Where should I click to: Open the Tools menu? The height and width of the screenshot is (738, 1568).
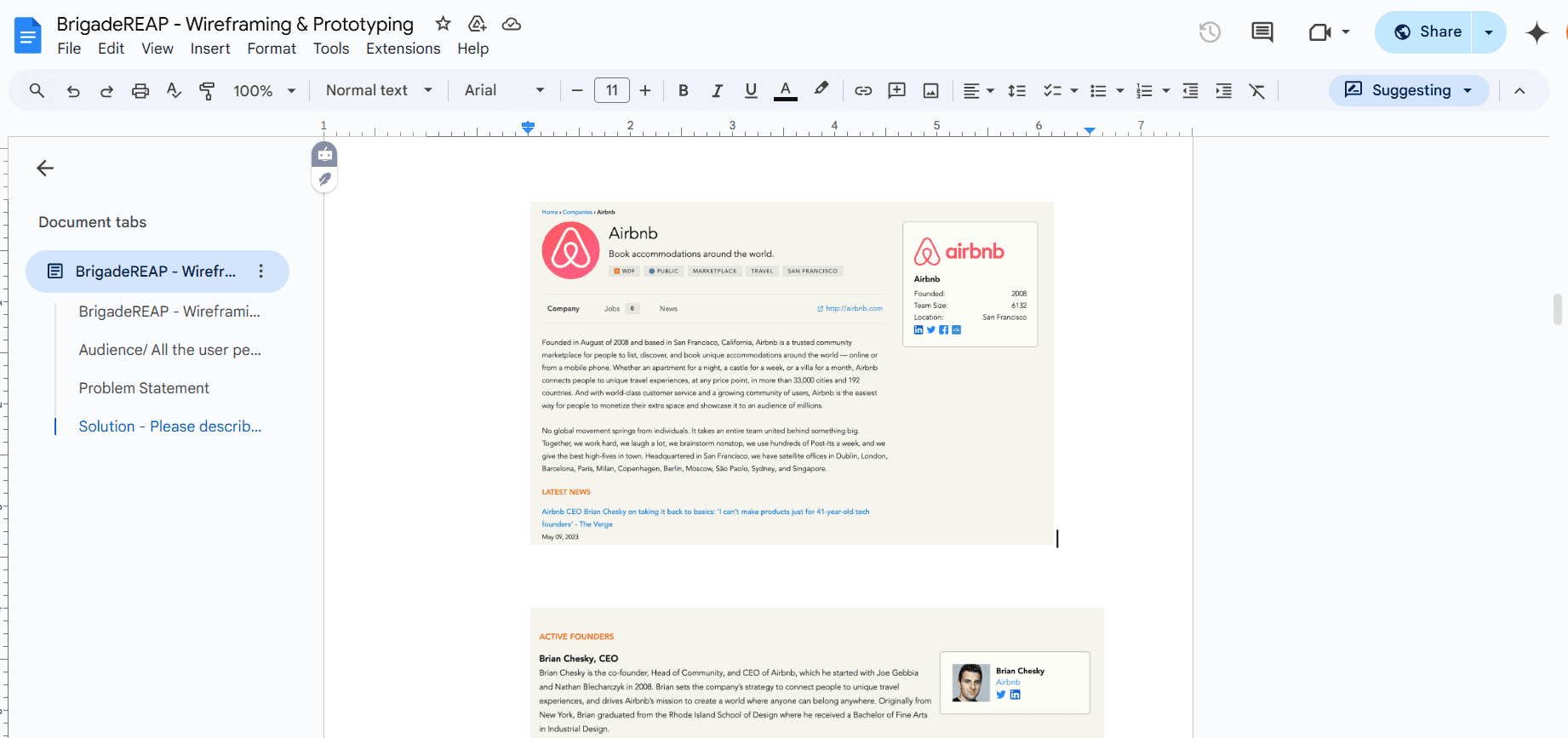[331, 49]
